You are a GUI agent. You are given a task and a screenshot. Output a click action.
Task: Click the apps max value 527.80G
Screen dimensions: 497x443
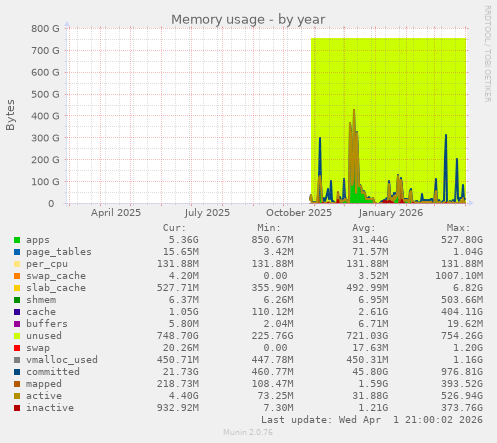pyautogui.click(x=462, y=240)
